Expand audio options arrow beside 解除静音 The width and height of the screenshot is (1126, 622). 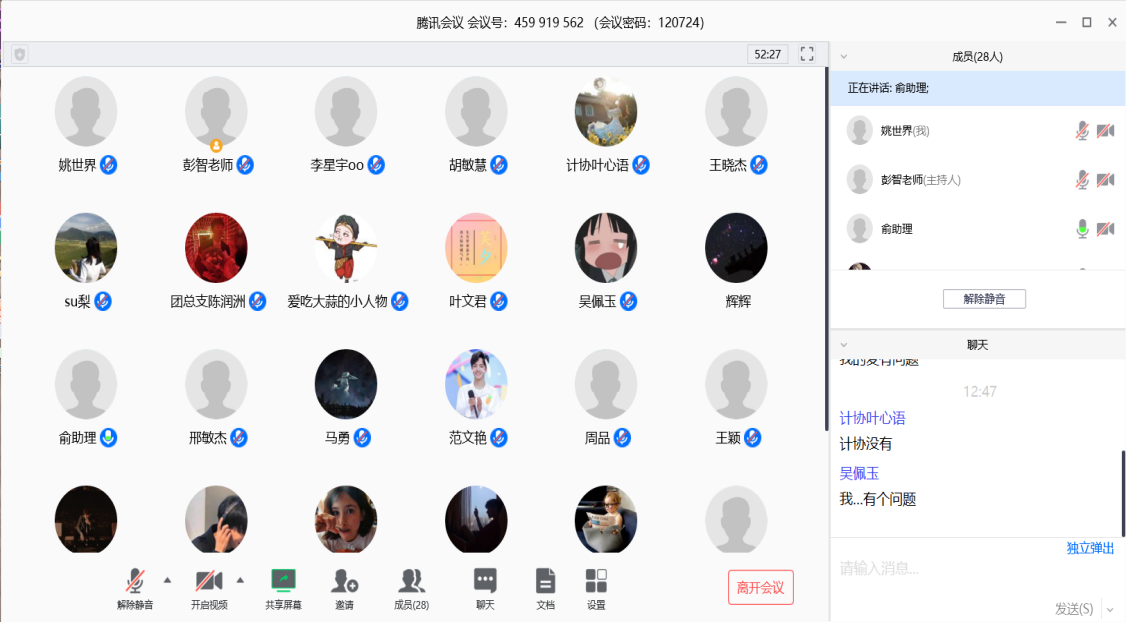pos(167,579)
